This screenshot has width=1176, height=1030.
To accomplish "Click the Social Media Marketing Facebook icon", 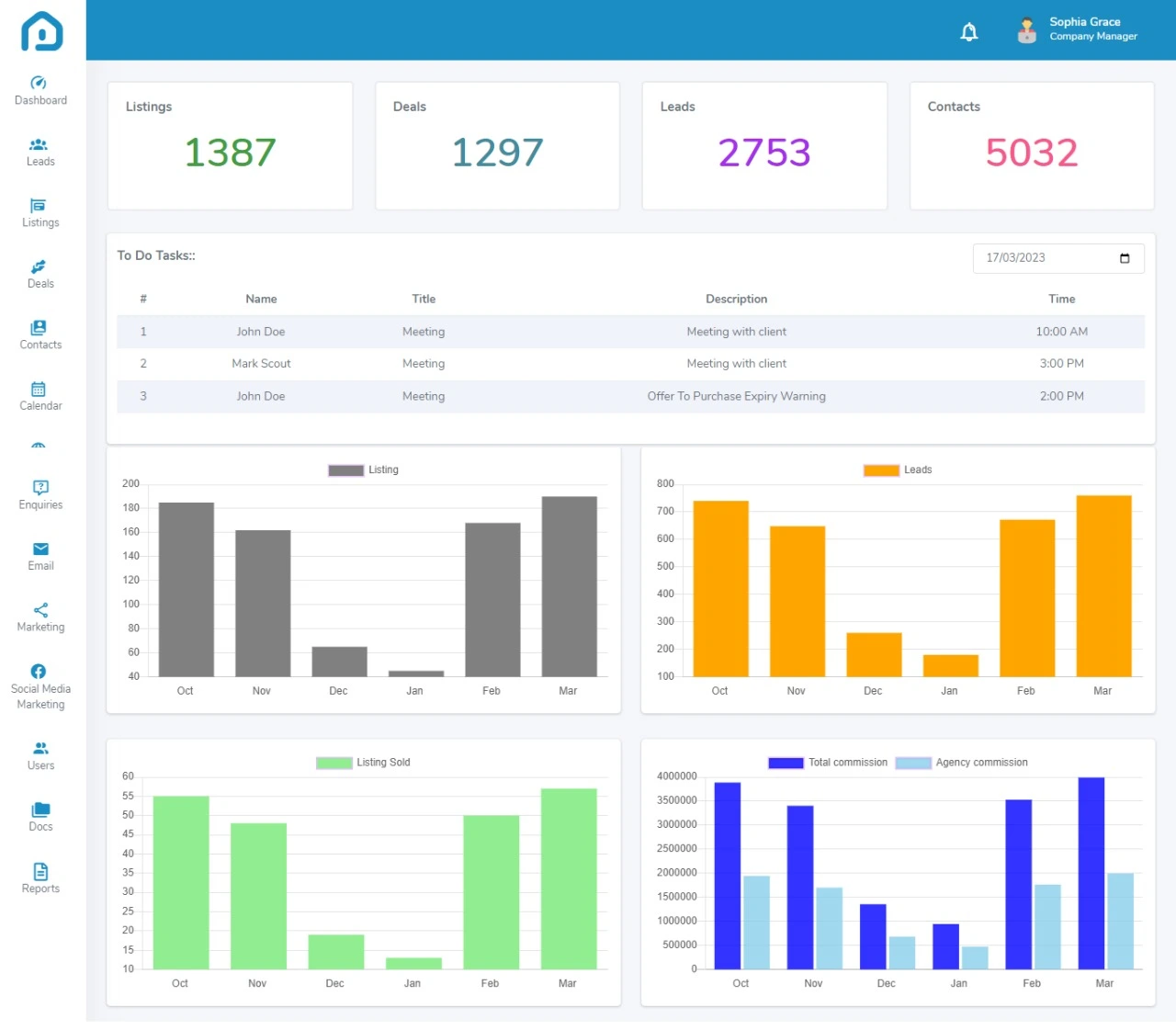I will (39, 672).
